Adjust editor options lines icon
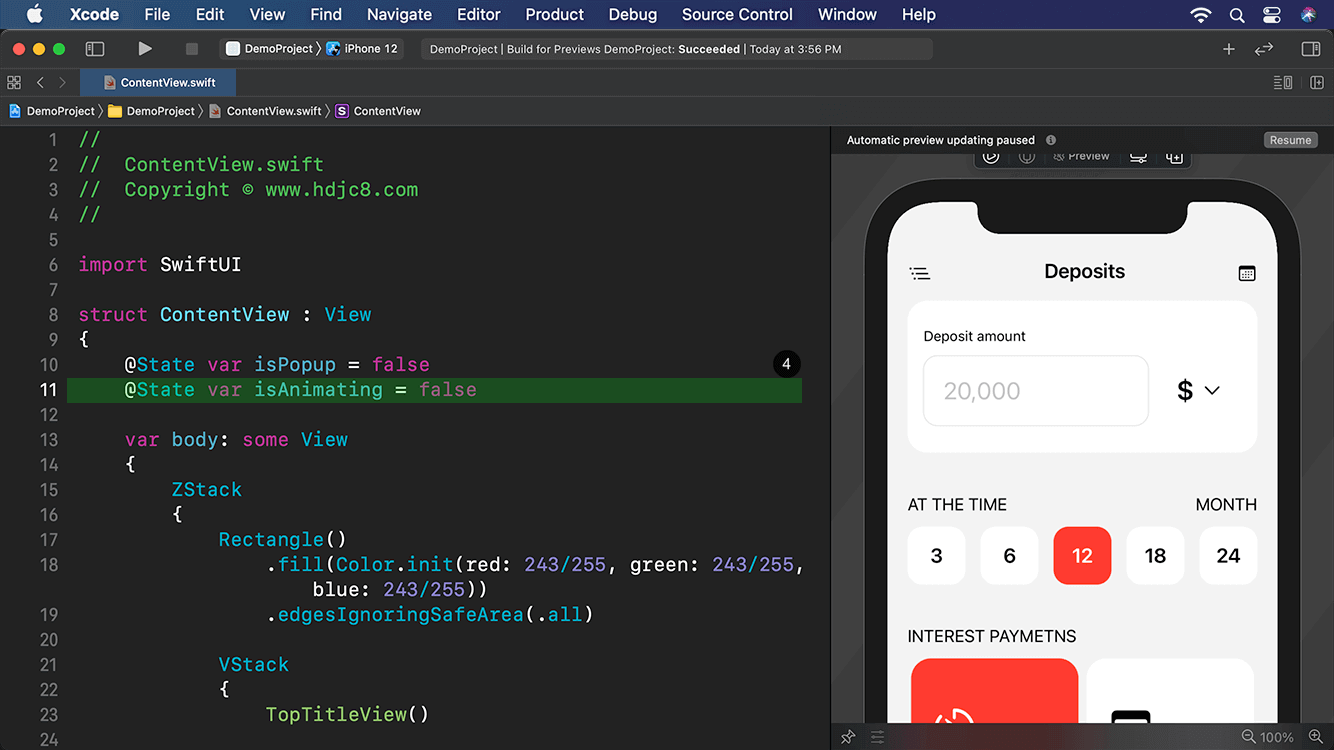1334x750 pixels. tap(1283, 83)
